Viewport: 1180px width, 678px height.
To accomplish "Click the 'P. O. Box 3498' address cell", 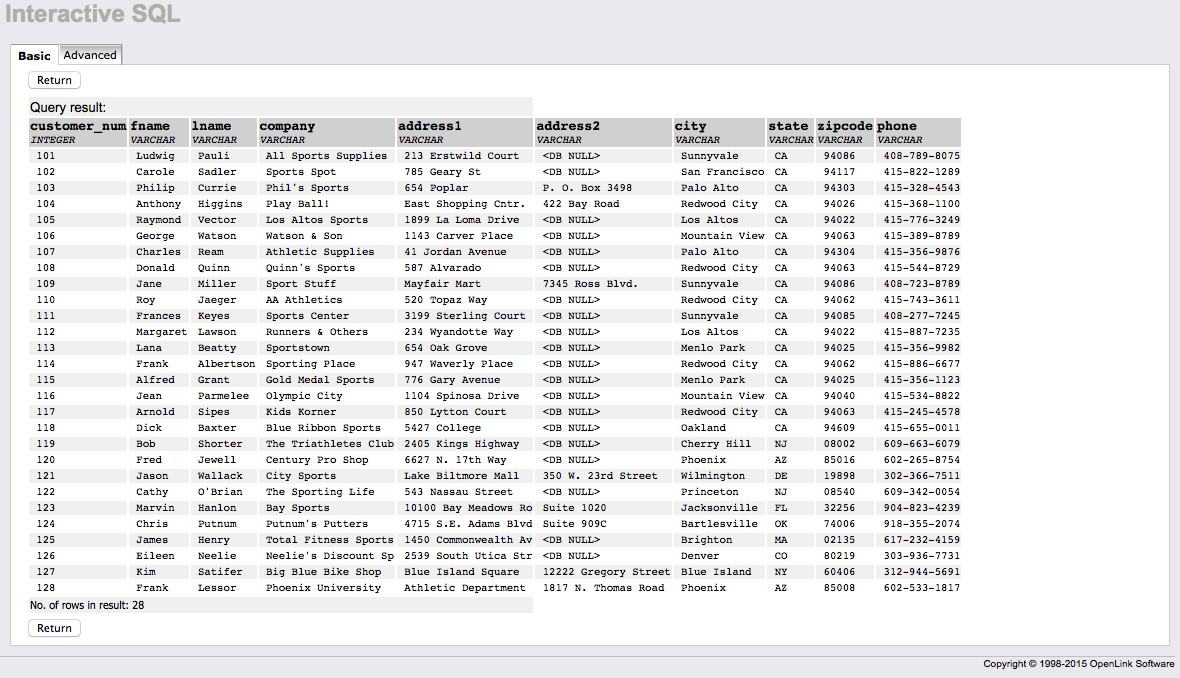I will coord(587,188).
